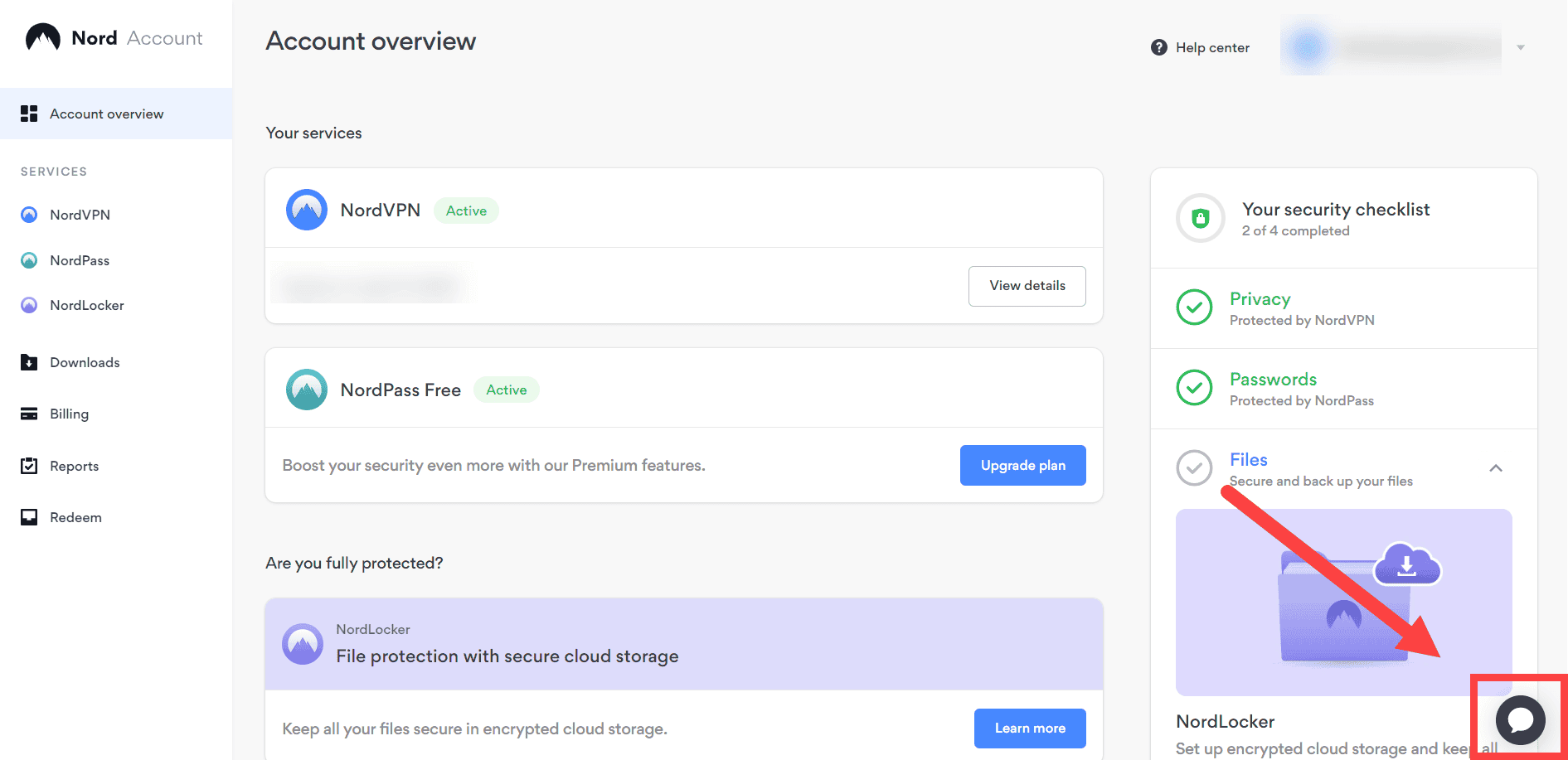The image size is (1568, 760).
Task: Click the Passwords green checkmark icon
Action: [1195, 388]
